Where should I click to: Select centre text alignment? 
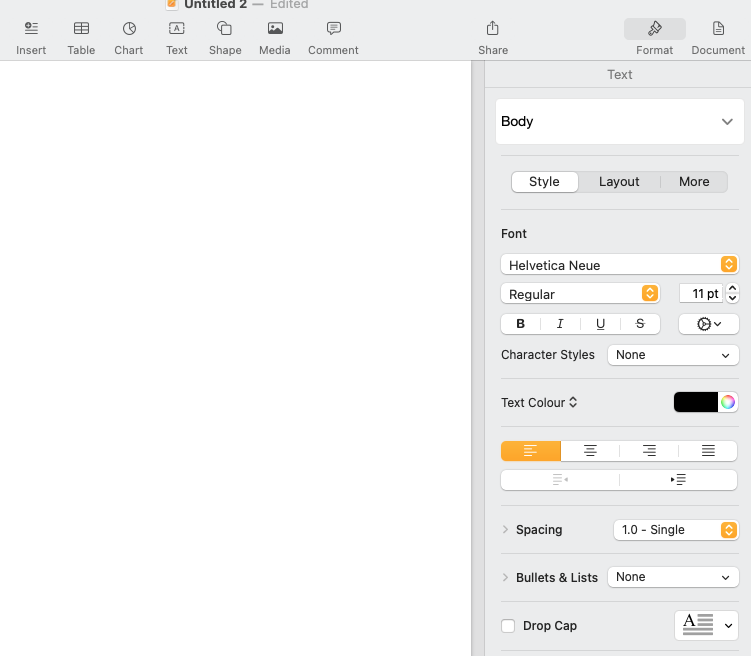590,451
